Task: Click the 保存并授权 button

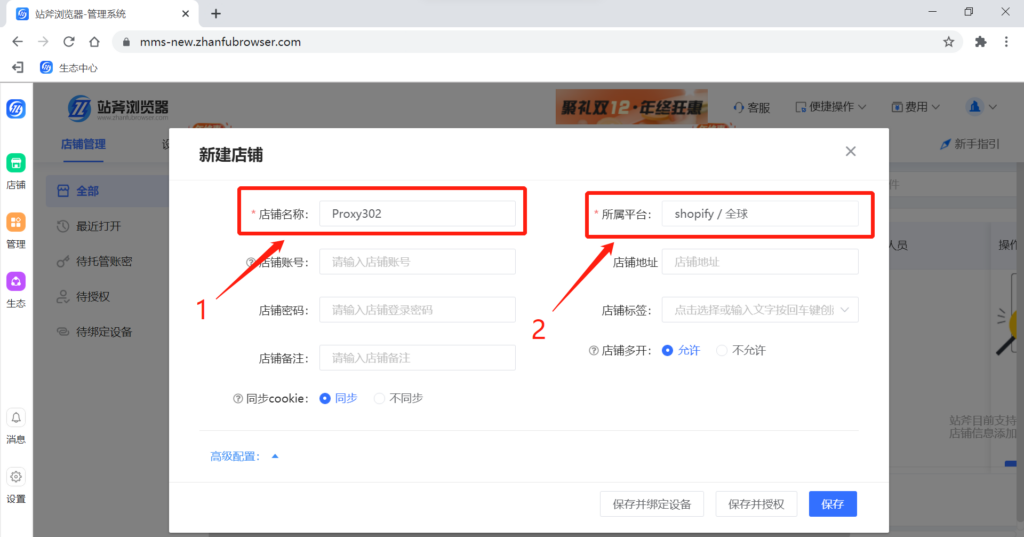Action: tap(756, 504)
